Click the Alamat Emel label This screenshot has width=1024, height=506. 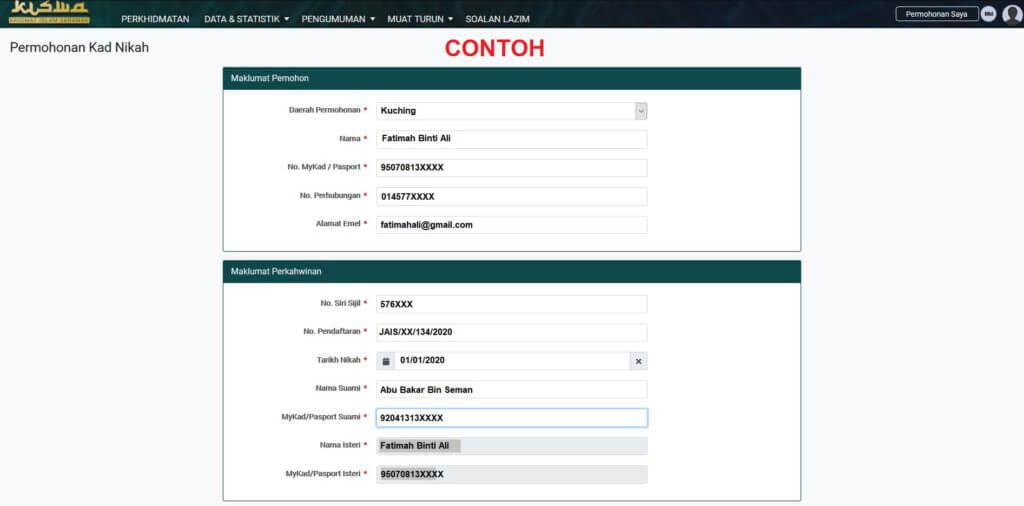(338, 224)
